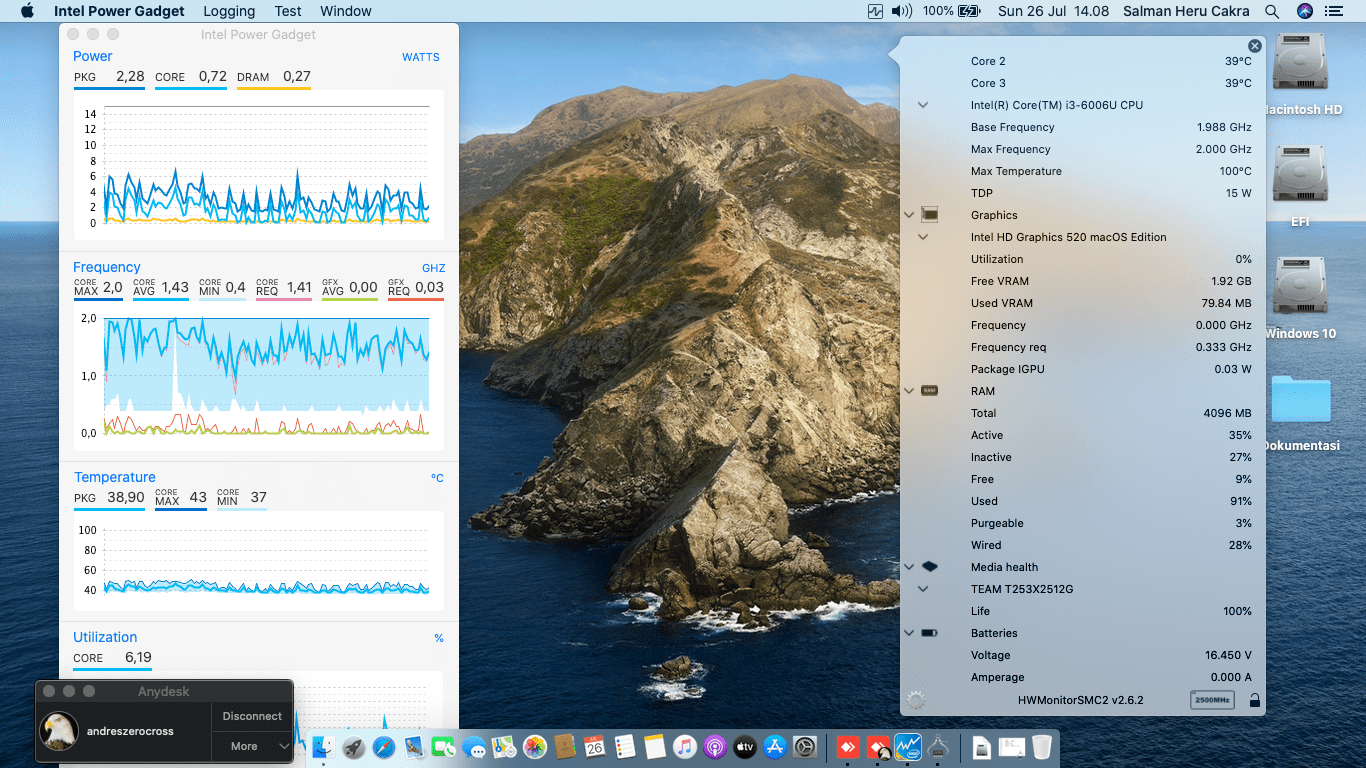This screenshot has height=768, width=1366.
Task: Open Spotlight search in the menu bar
Action: click(1272, 11)
